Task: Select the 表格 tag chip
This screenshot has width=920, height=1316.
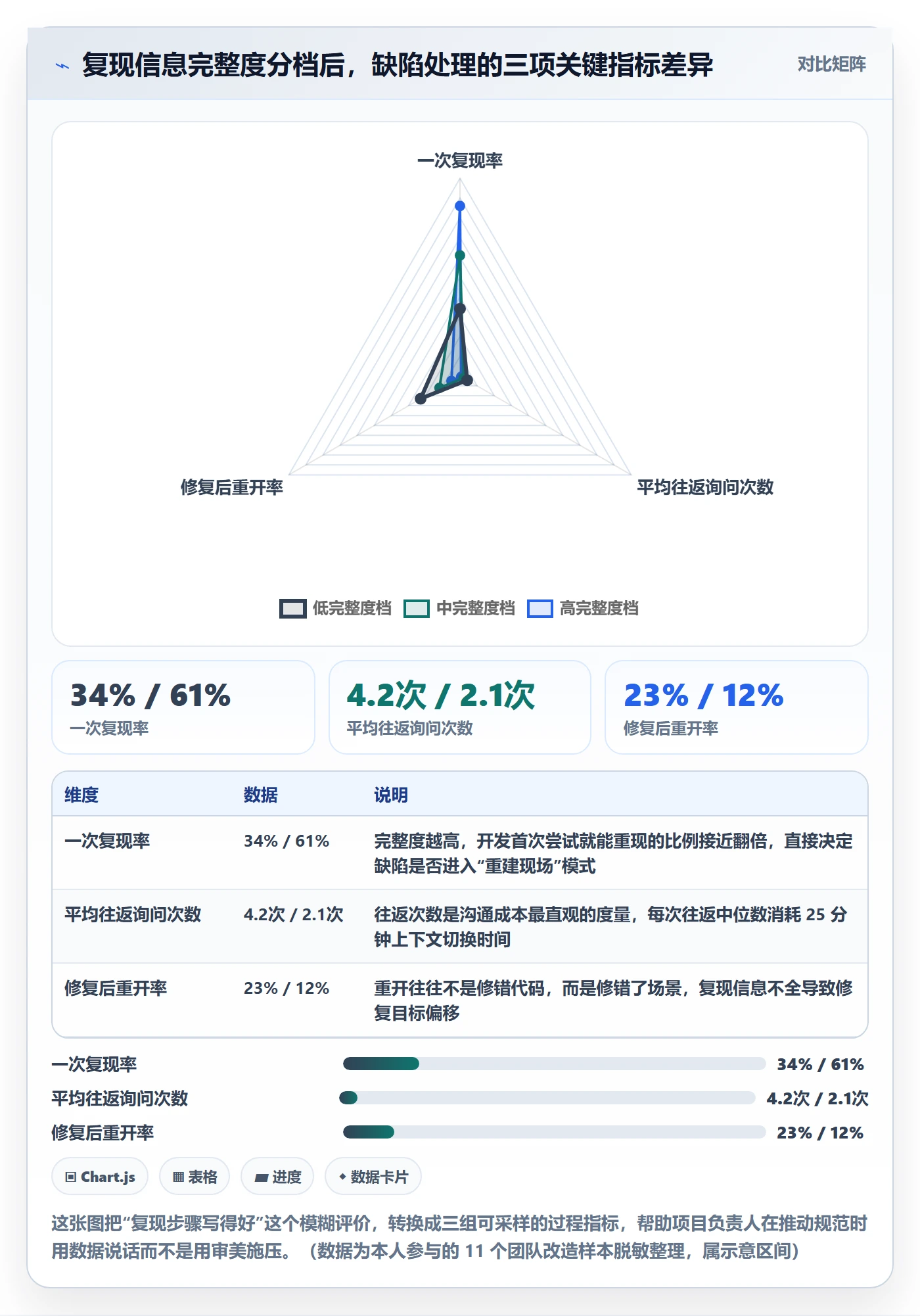Action: [195, 1177]
